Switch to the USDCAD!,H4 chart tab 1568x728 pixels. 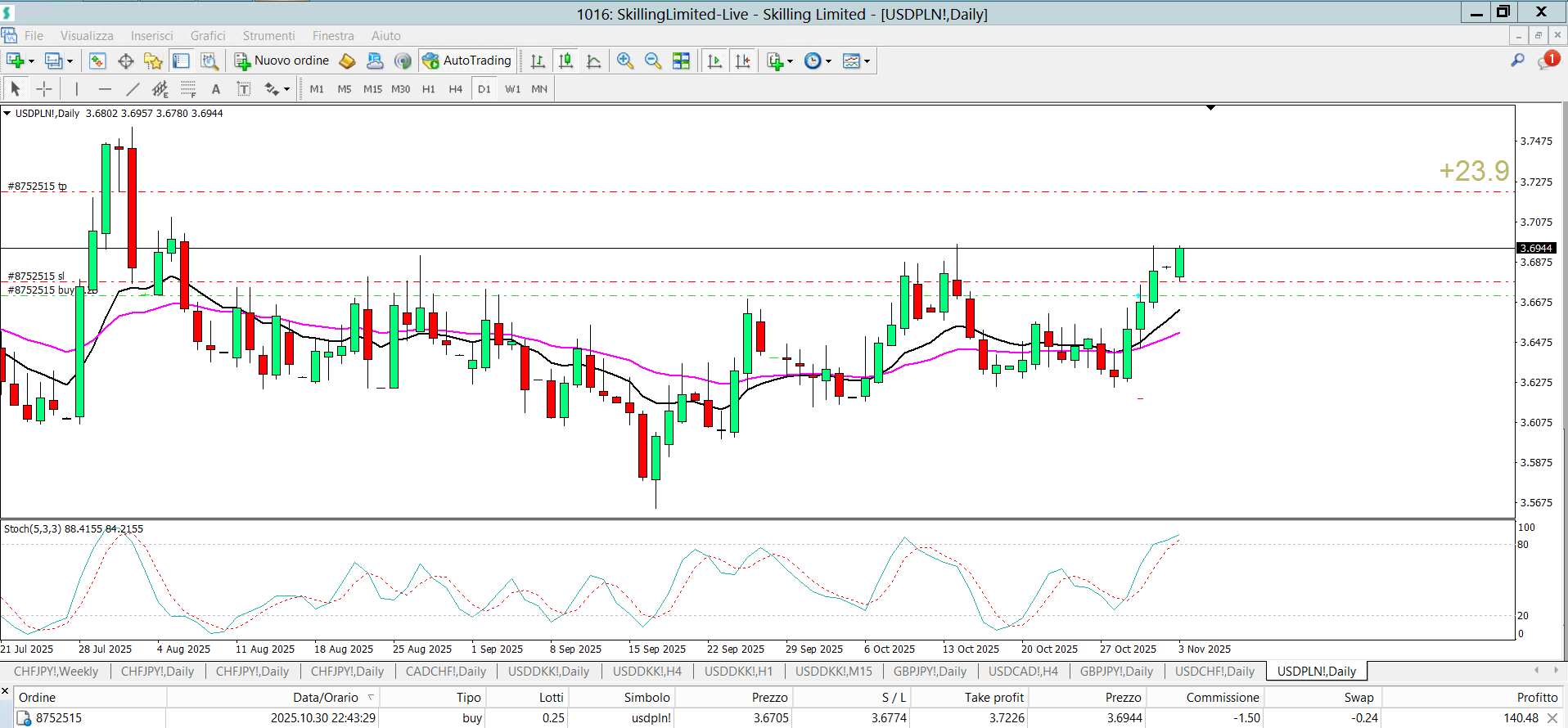1023,672
